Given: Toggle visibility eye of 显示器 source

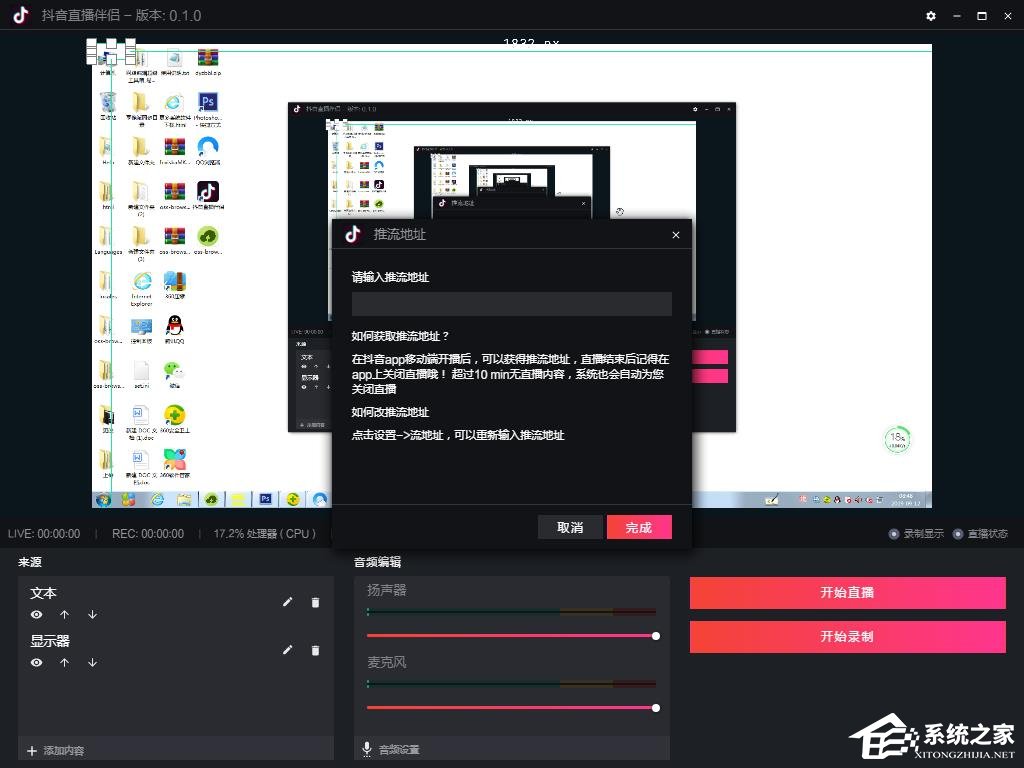Looking at the screenshot, I should click(x=37, y=662).
